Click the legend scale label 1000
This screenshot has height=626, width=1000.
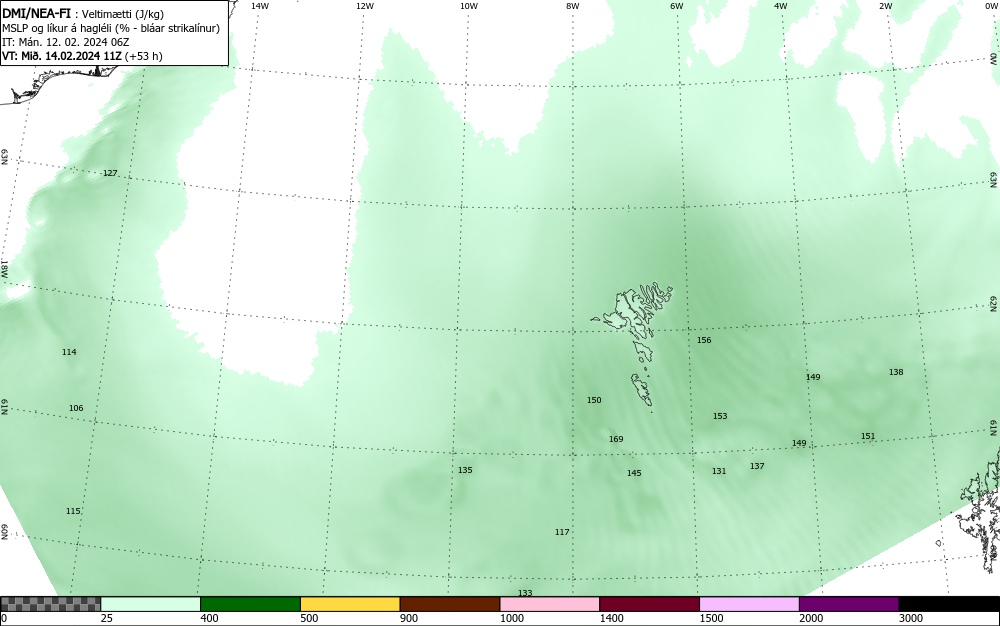[x=511, y=618]
